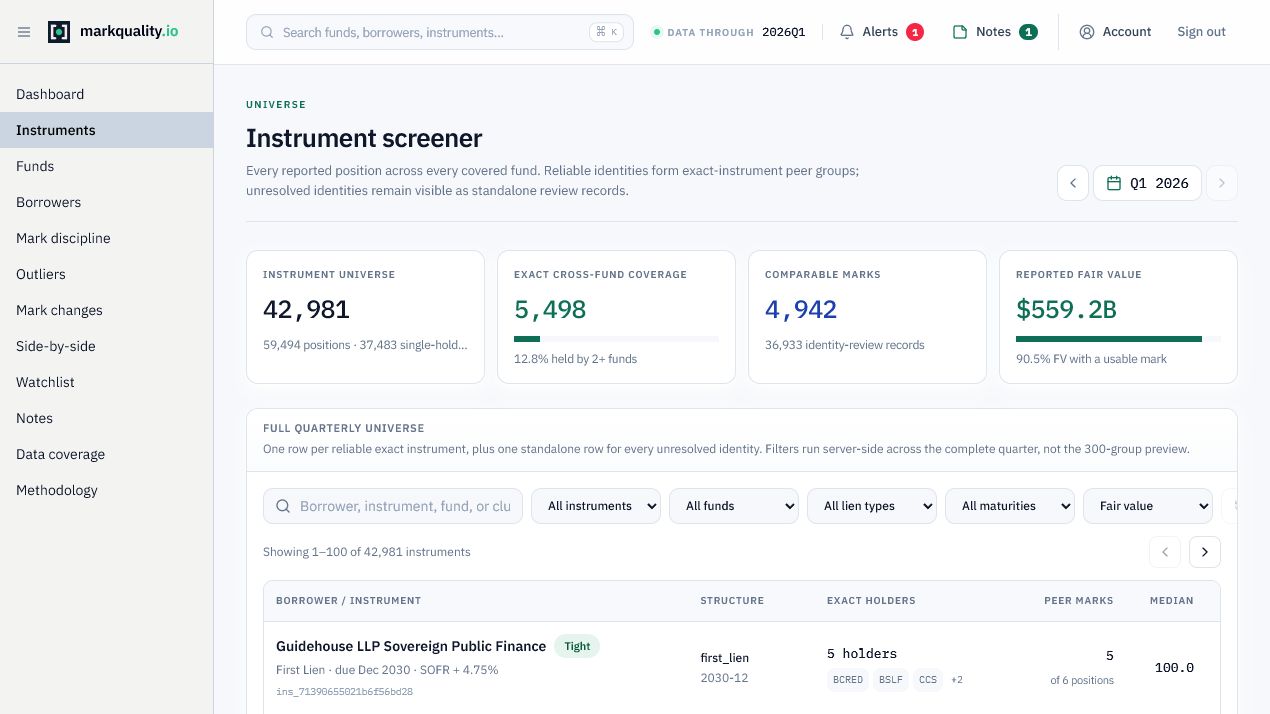Click the red Alerts count badge
The width and height of the screenshot is (1270, 714).
[915, 32]
